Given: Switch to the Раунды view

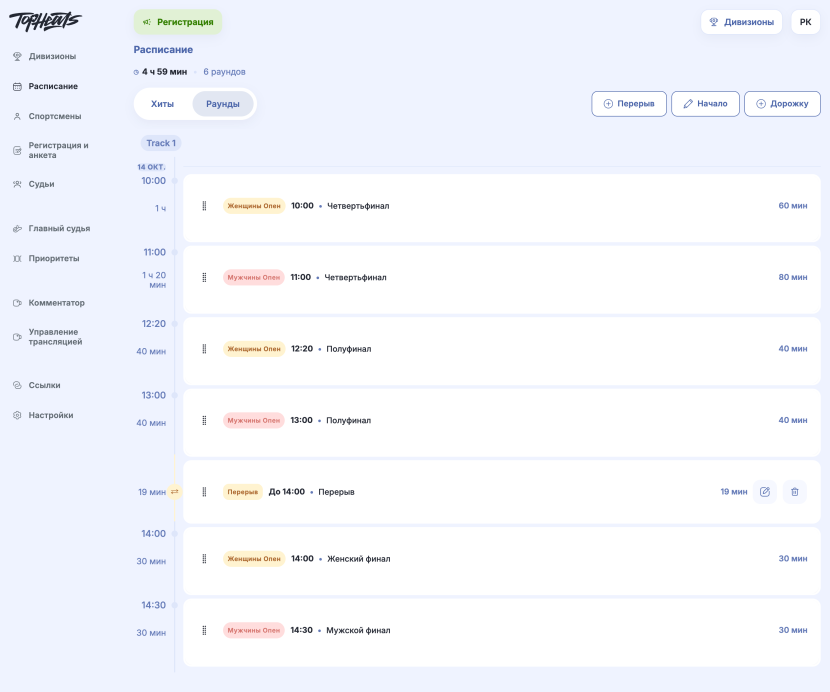Looking at the screenshot, I should [223, 104].
